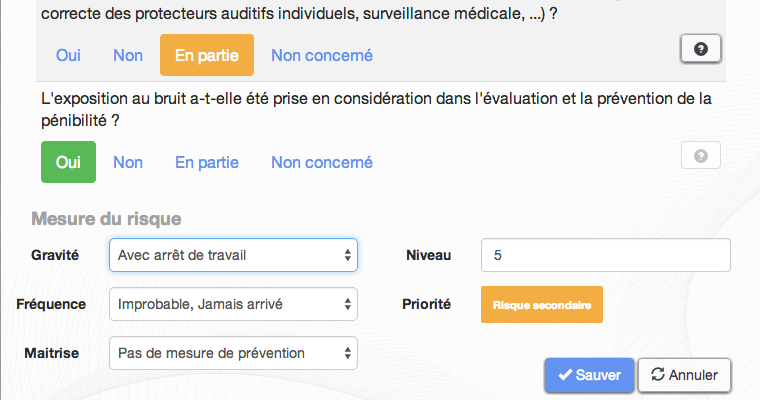
Task: Click the Niveau input field
Action: click(x=605, y=255)
